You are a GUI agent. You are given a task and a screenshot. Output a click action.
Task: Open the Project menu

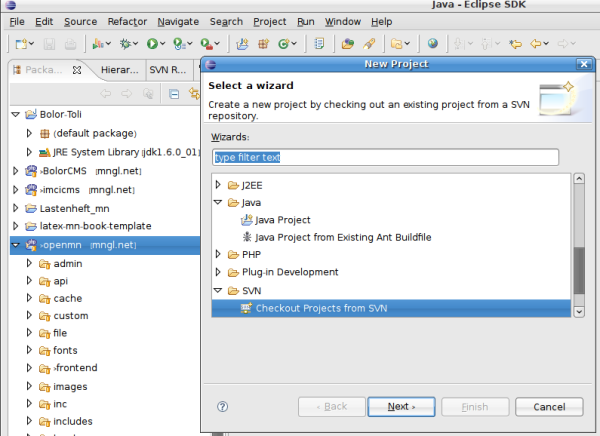[x=270, y=22]
